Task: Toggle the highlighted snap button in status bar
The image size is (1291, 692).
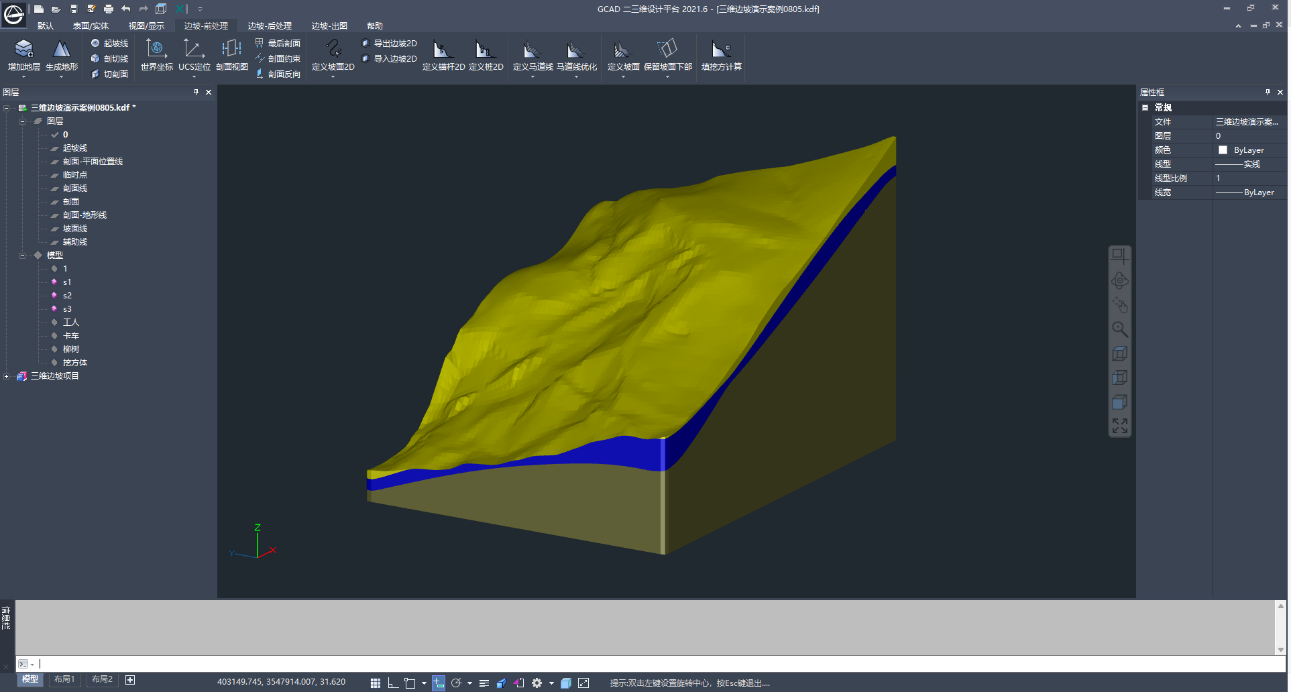Action: click(438, 683)
